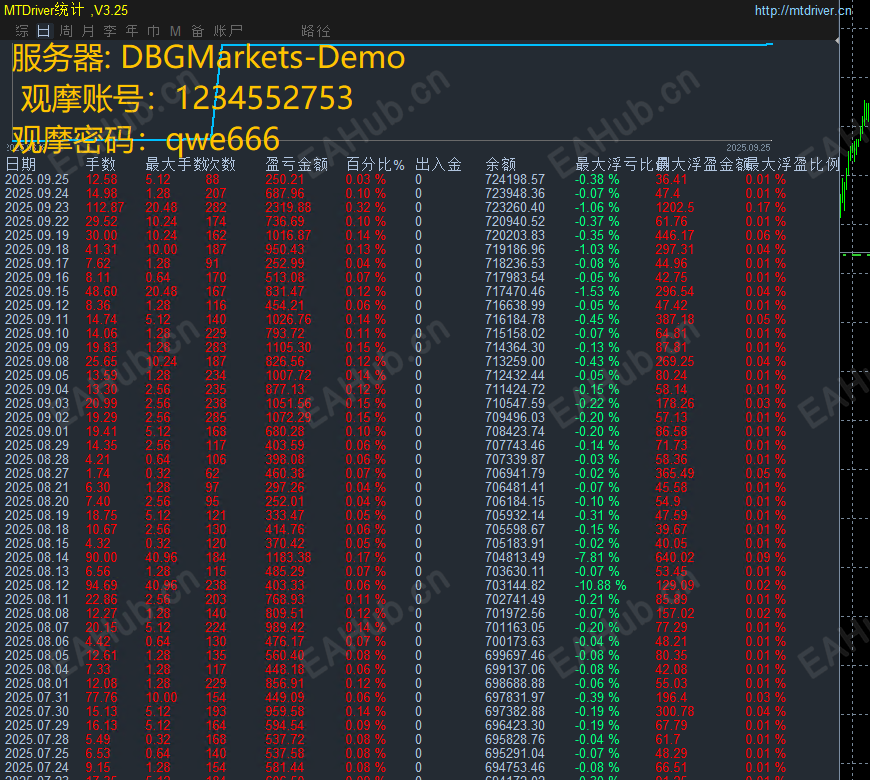
Task: Click percentage 0.17 % on 2025.08.14
Action: (x=366, y=558)
